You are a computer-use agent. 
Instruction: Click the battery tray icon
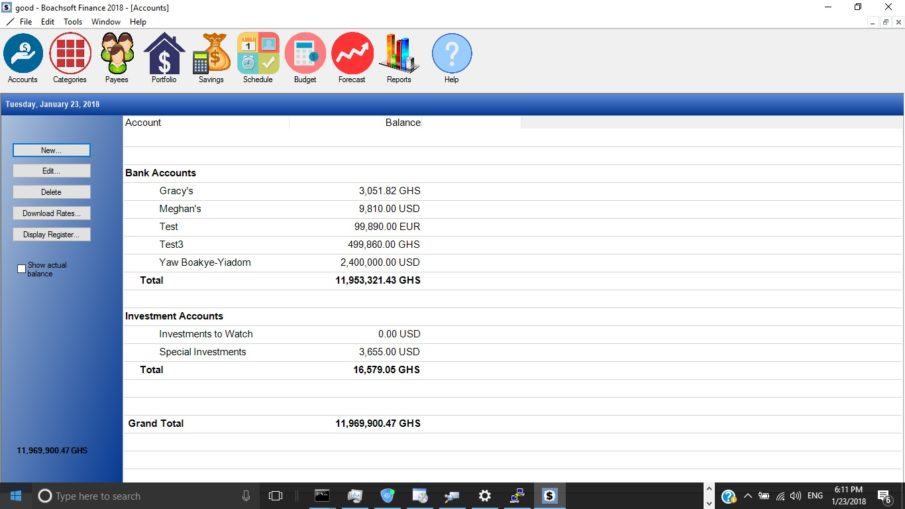(764, 496)
